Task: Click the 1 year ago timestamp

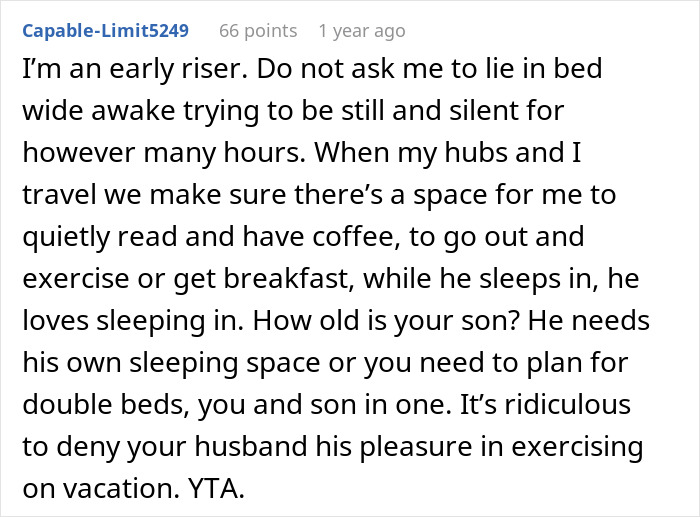Action: coord(362,31)
